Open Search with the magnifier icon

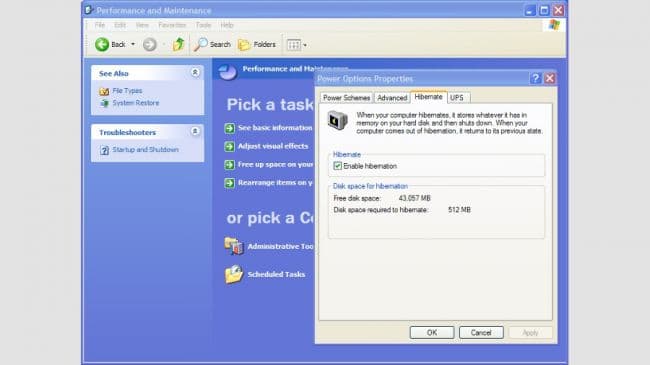coord(201,44)
